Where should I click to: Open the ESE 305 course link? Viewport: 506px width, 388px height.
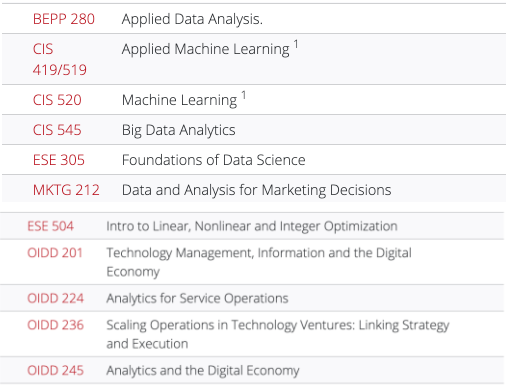pos(59,160)
